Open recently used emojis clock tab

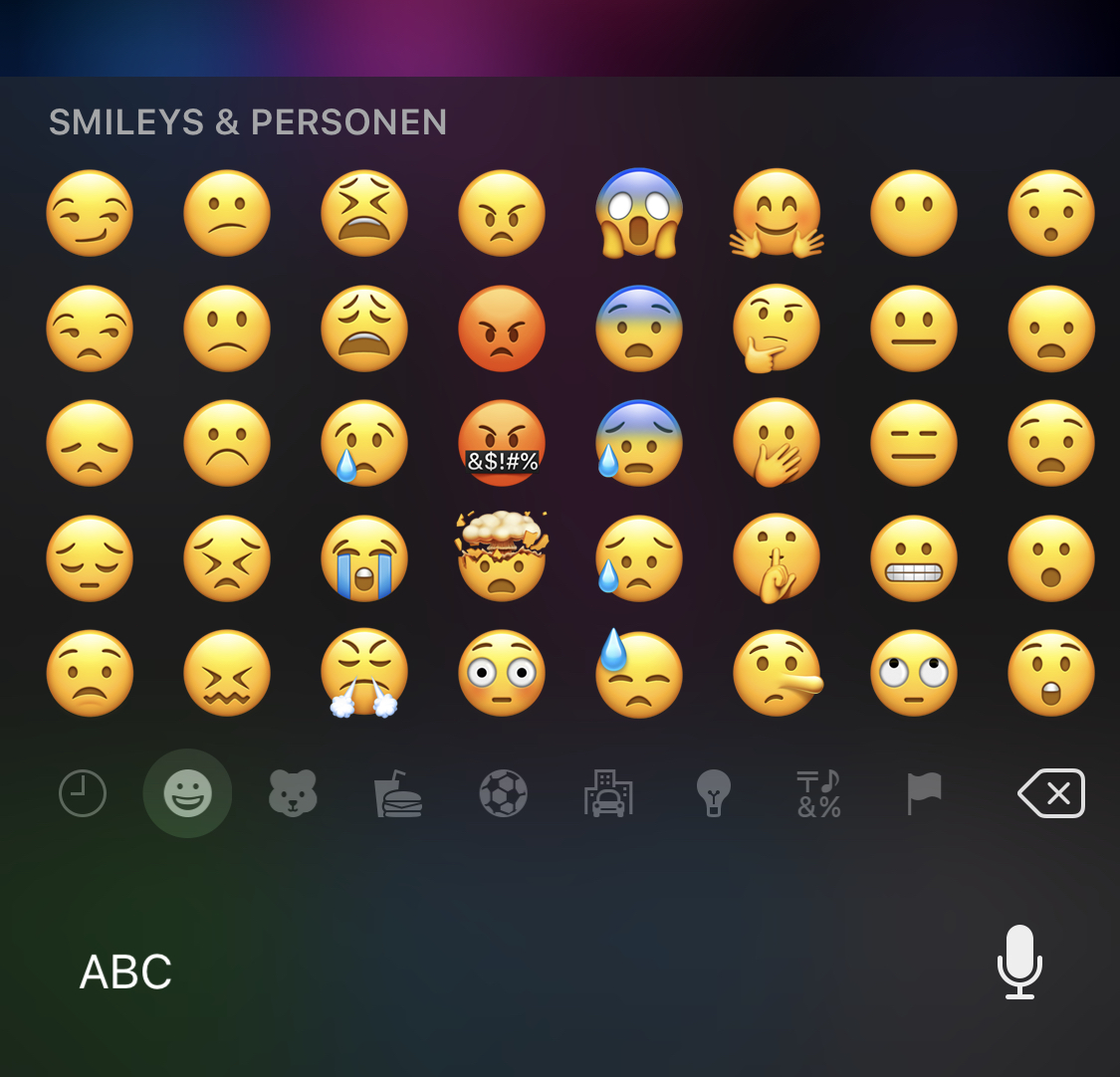click(83, 792)
